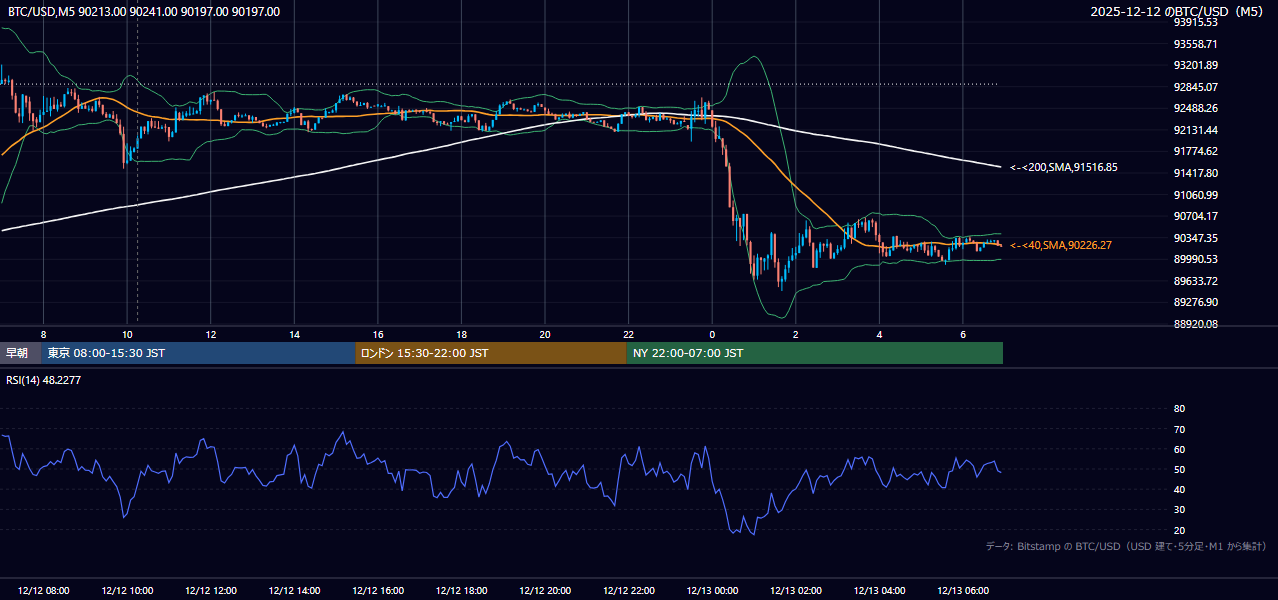Click price axis value 88920.08
1278x600 pixels.
pyautogui.click(x=1197, y=324)
